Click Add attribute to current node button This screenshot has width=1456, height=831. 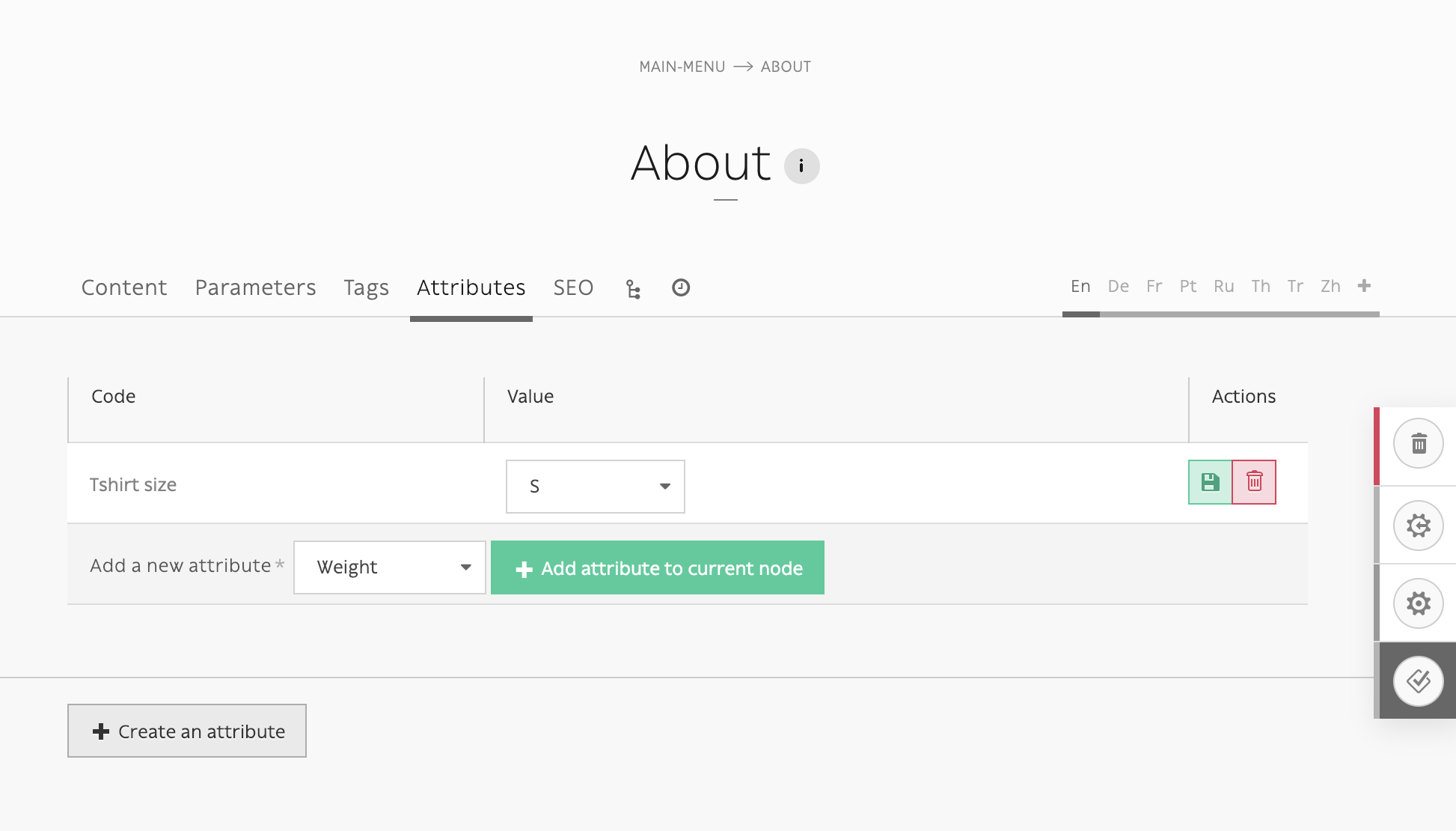click(x=658, y=567)
